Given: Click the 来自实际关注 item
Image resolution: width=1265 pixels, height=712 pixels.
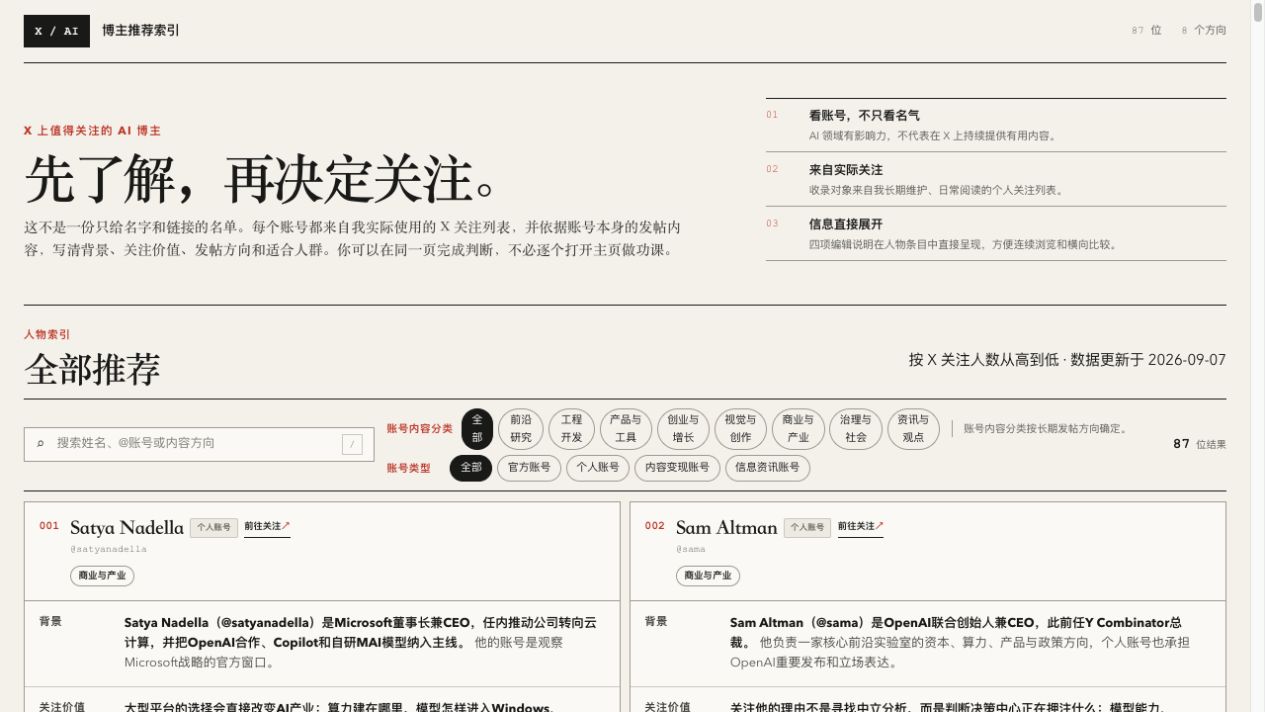Looking at the screenshot, I should click(x=996, y=179).
